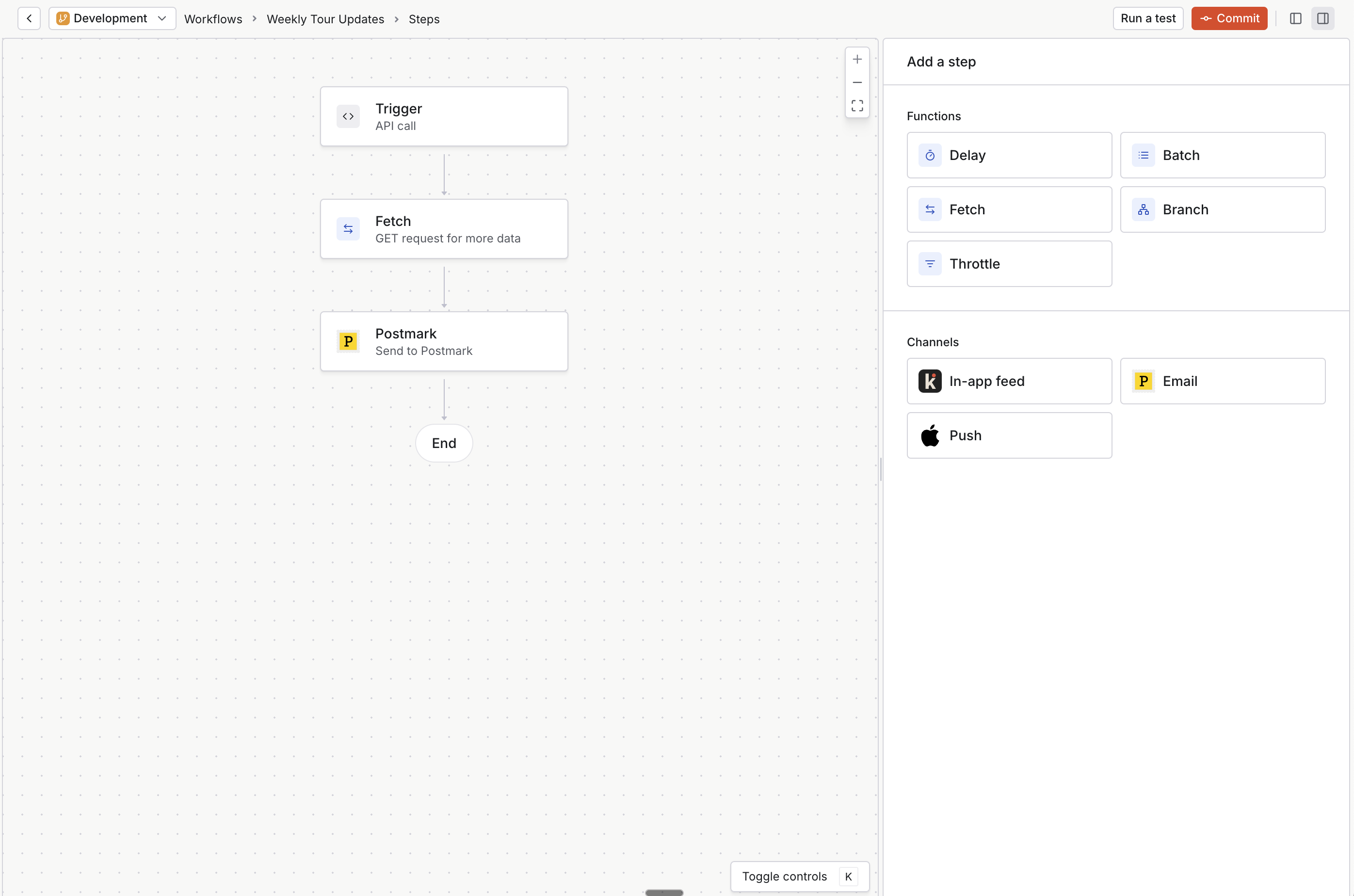Add a Fetch function step
The width and height of the screenshot is (1354, 896).
tap(1009, 209)
